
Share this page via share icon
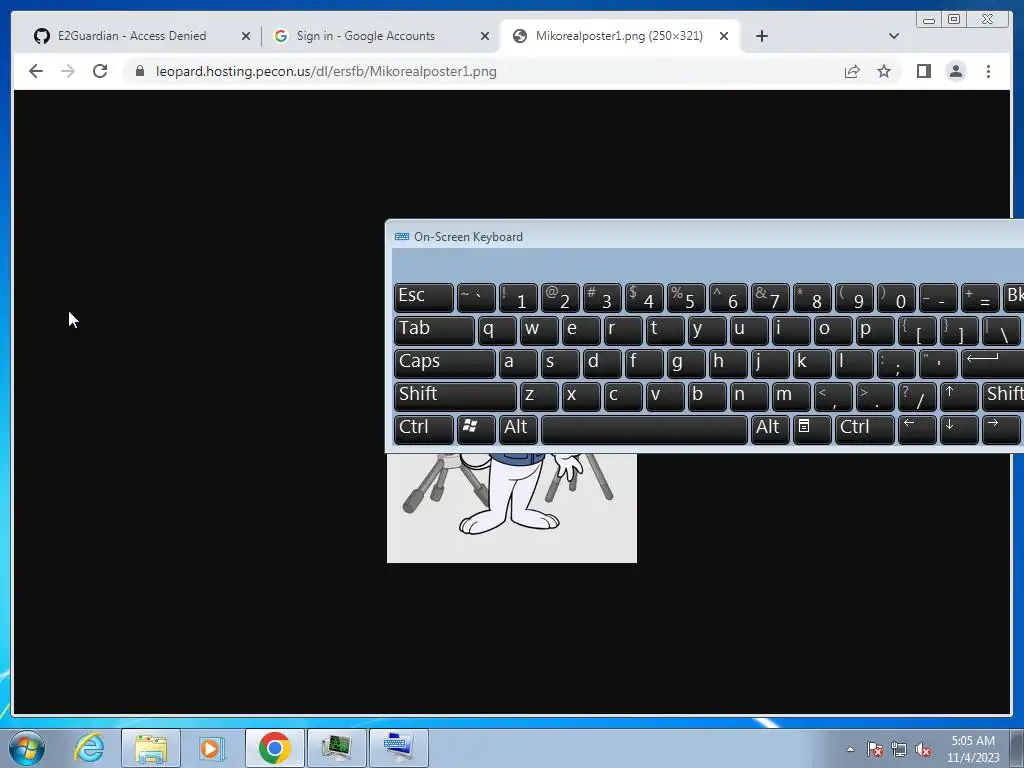coord(852,71)
